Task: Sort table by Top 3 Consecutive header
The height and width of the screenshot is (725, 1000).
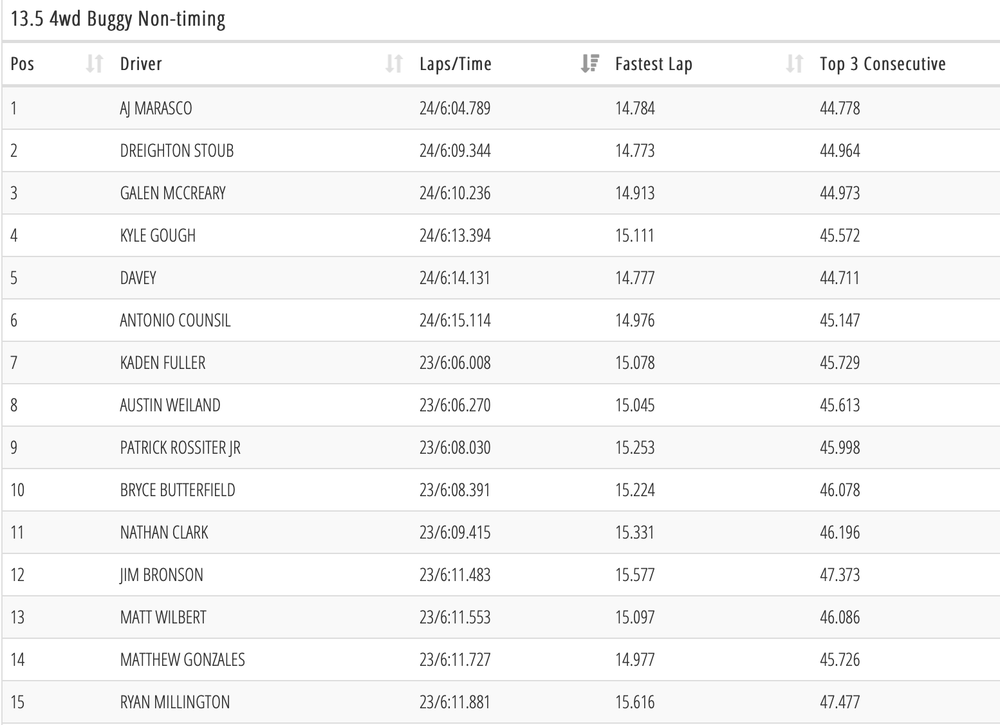Action: [882, 64]
